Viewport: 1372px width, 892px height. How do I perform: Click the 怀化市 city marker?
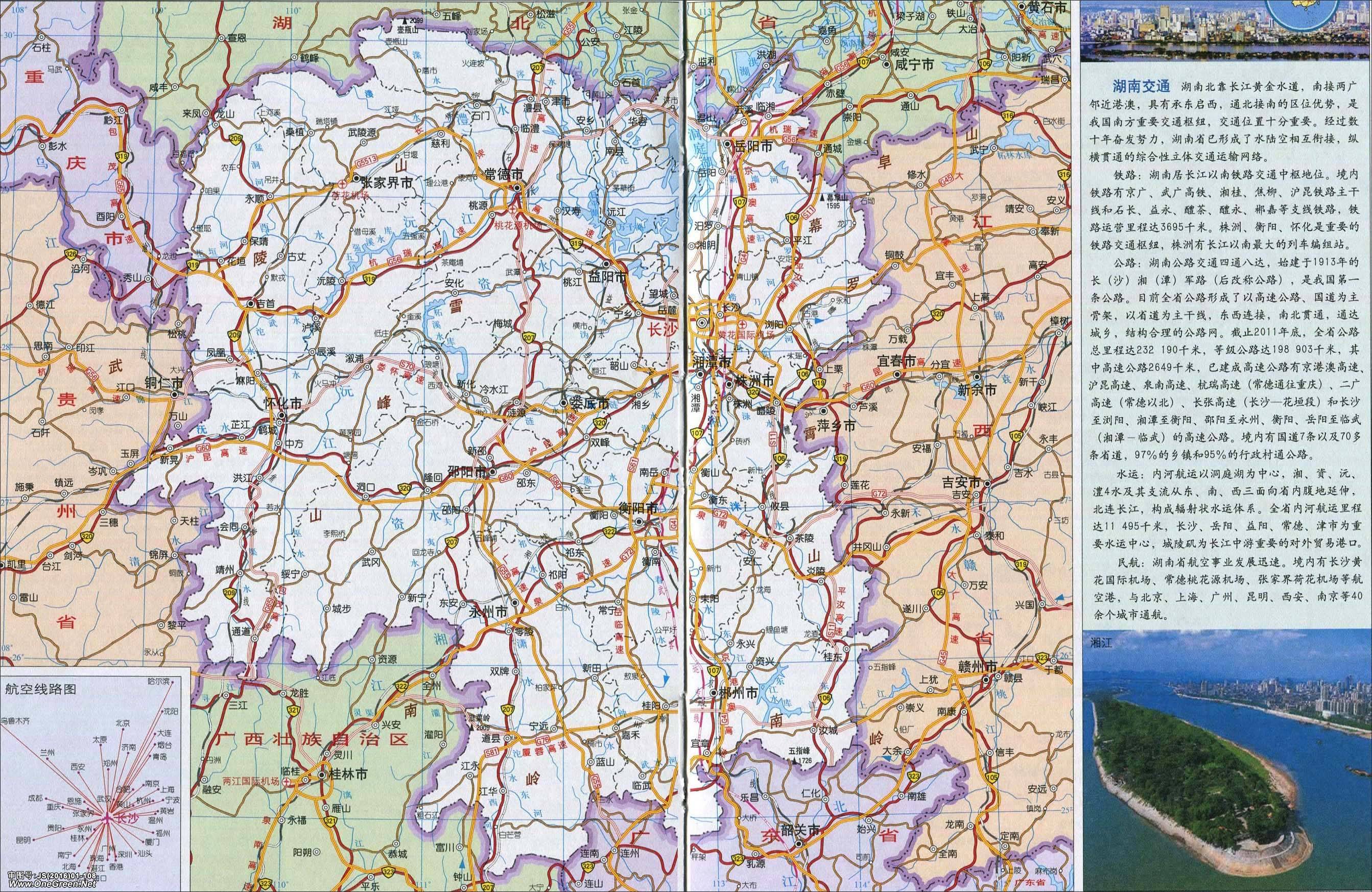(281, 416)
